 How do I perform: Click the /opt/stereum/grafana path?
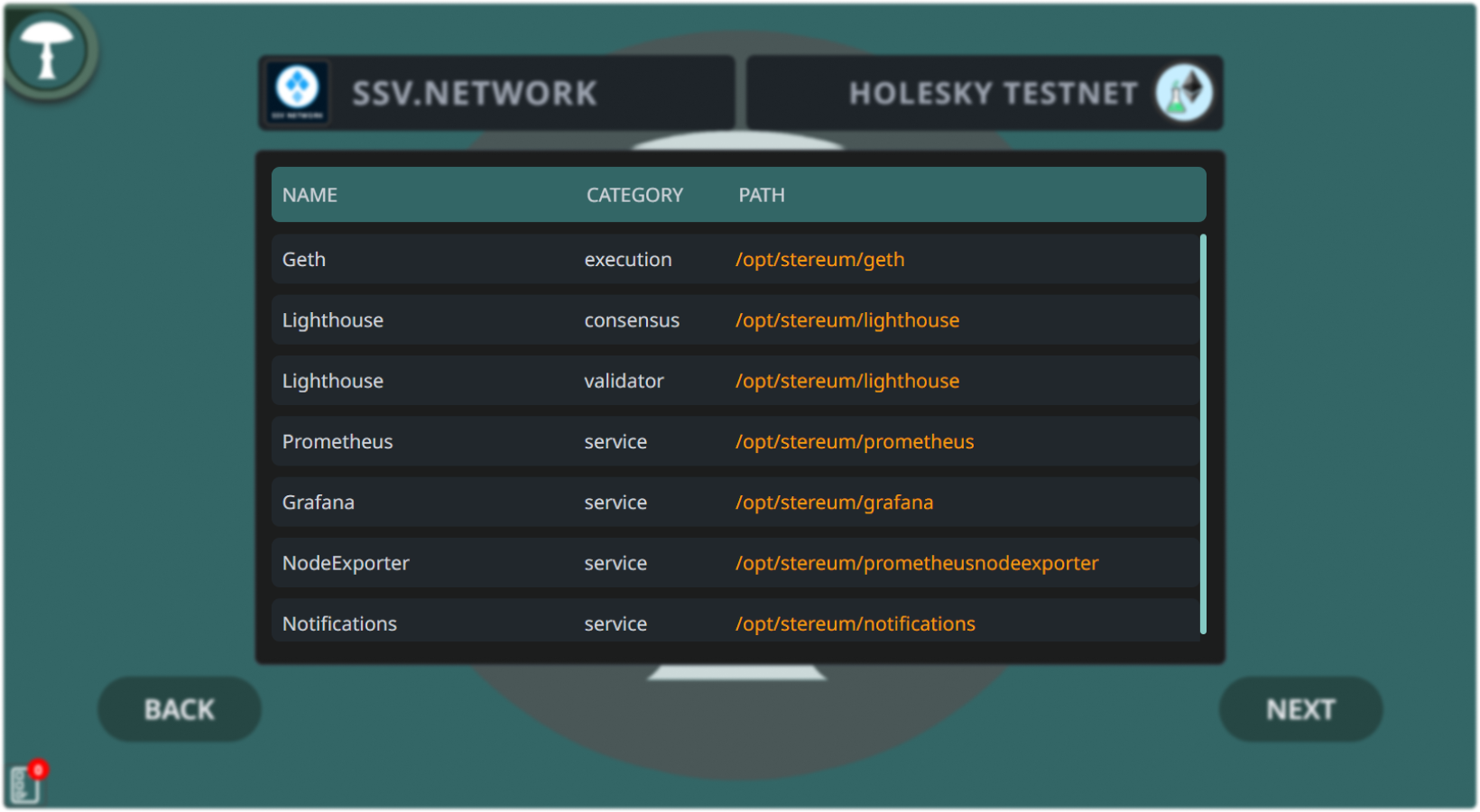click(x=834, y=502)
